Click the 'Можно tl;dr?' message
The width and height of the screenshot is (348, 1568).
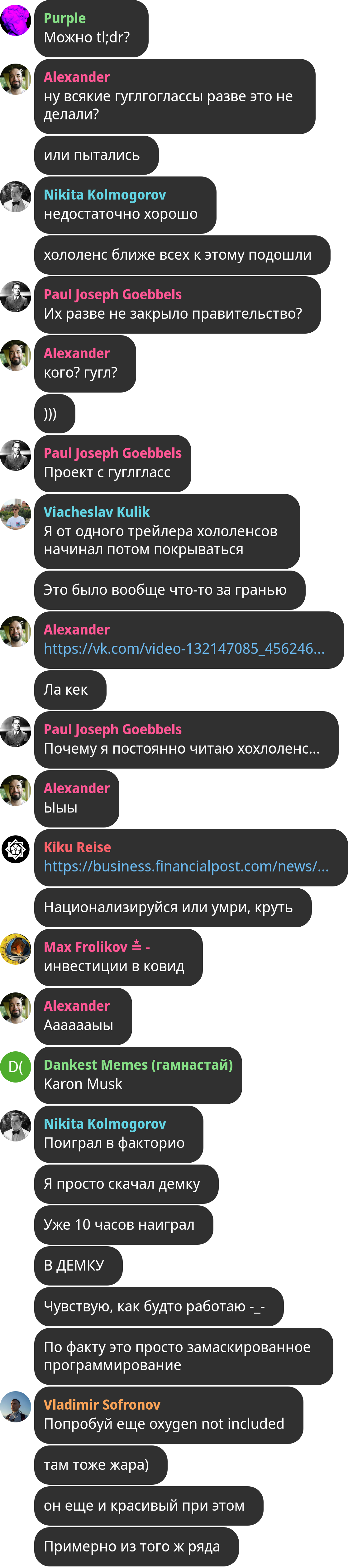[87, 37]
